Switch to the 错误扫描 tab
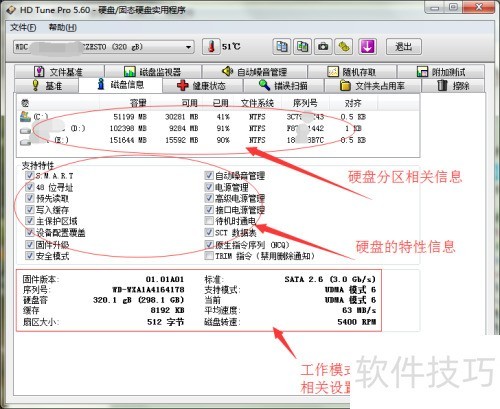This screenshot has width=500, height=409. pos(284,86)
